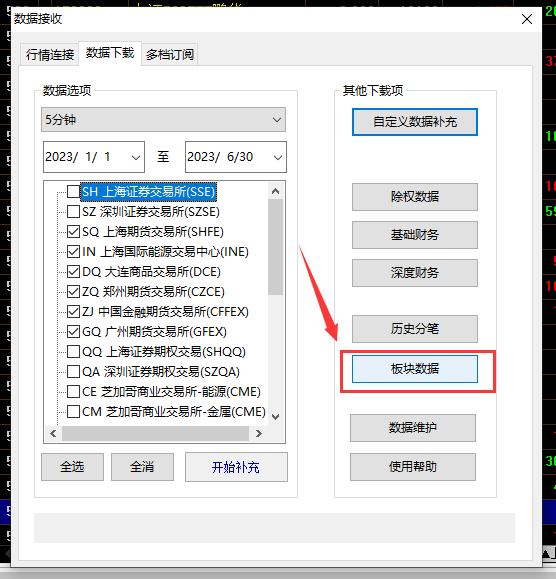Open the 5分钟 period dropdown
The image size is (556, 579).
pos(163,120)
